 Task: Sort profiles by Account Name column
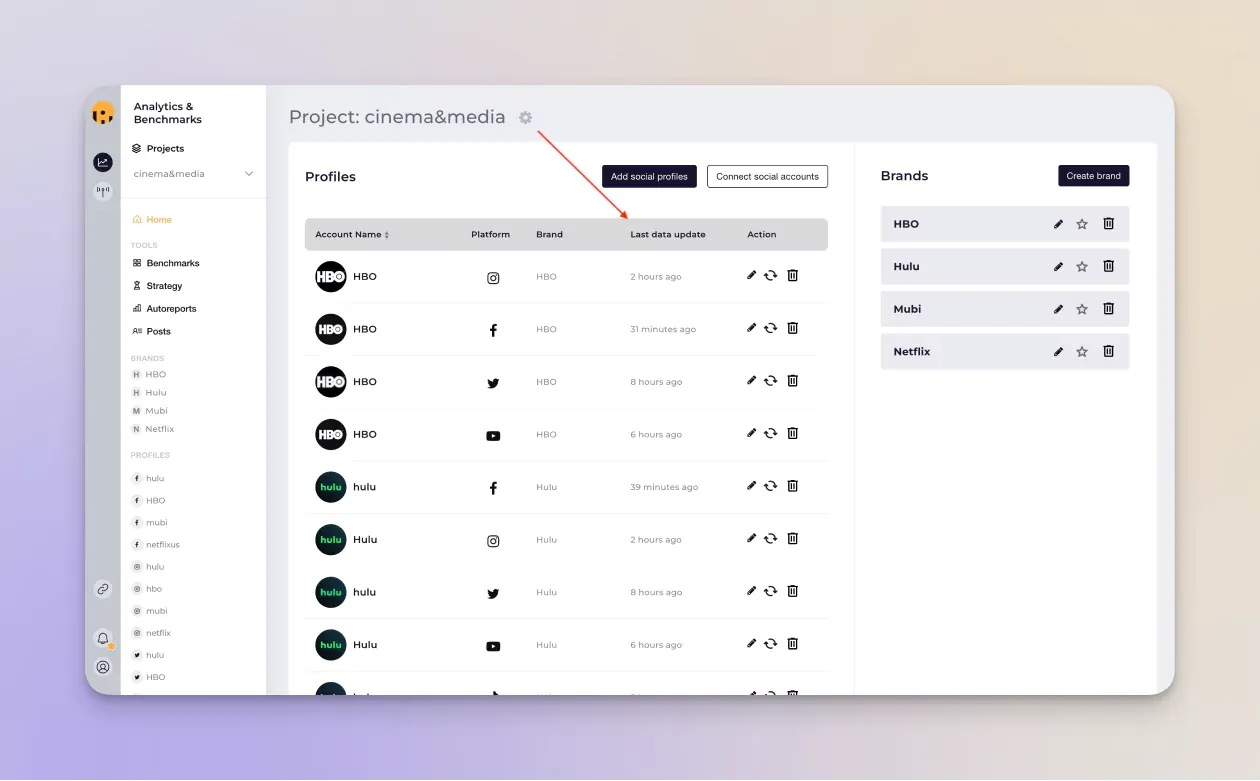click(352, 235)
